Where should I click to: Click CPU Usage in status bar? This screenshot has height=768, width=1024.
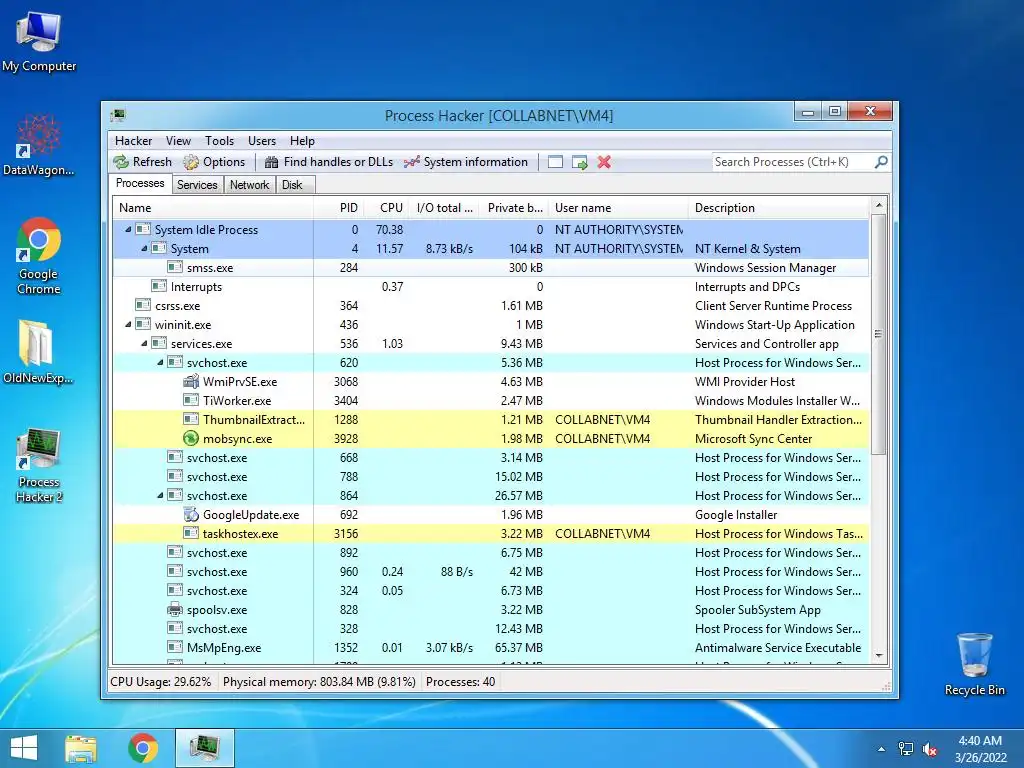click(x=161, y=682)
